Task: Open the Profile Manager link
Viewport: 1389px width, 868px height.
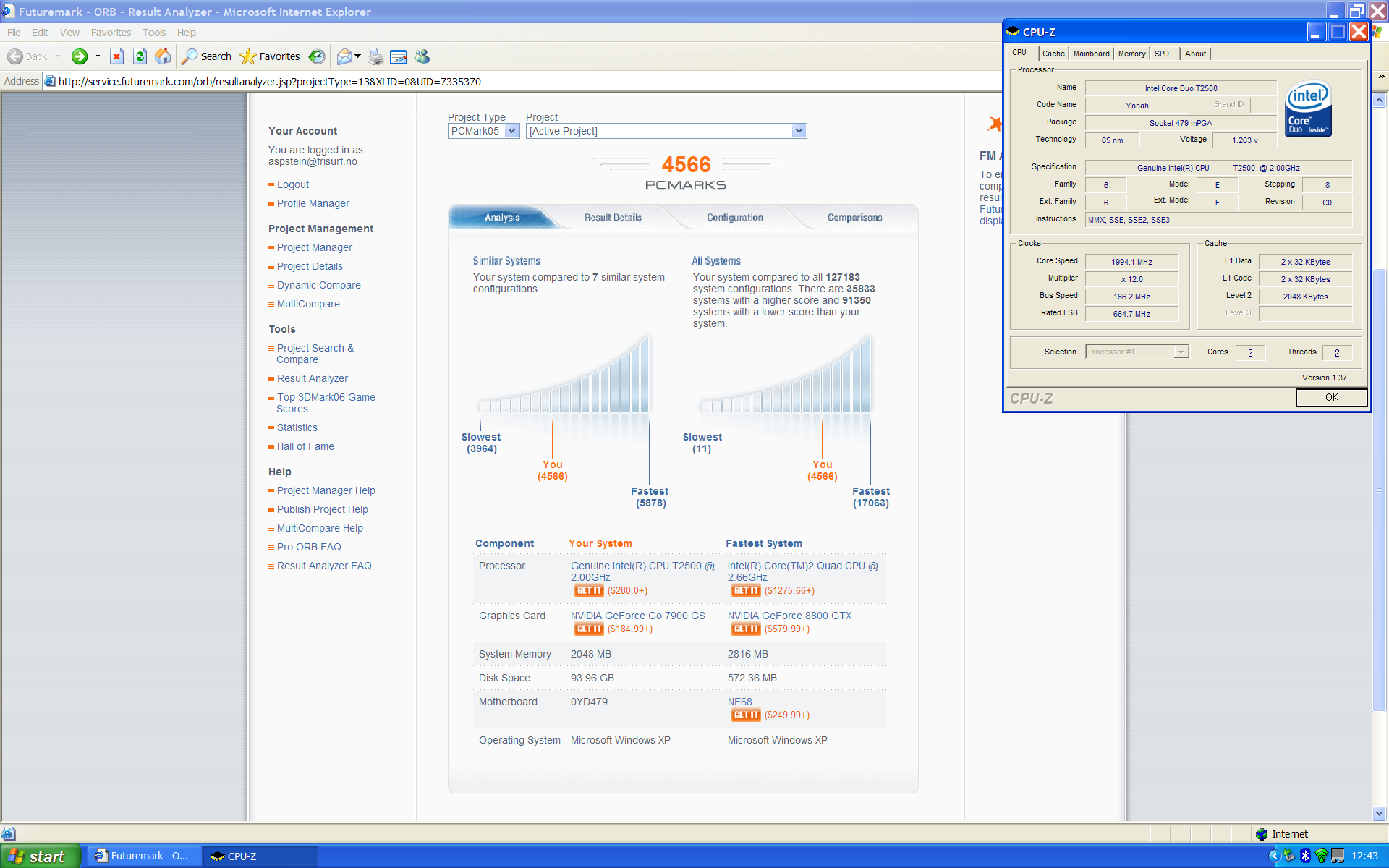Action: point(313,203)
